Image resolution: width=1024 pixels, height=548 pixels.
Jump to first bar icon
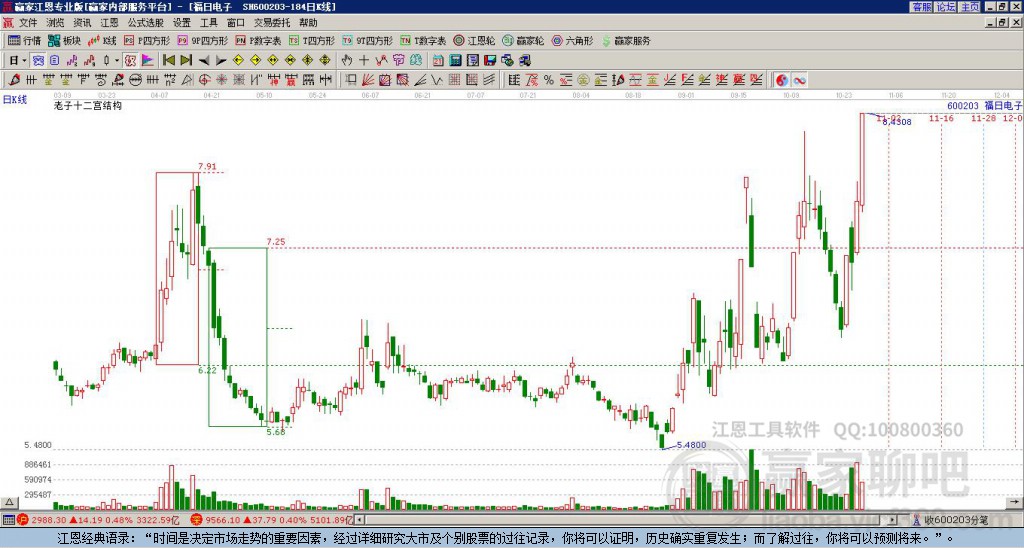168,61
